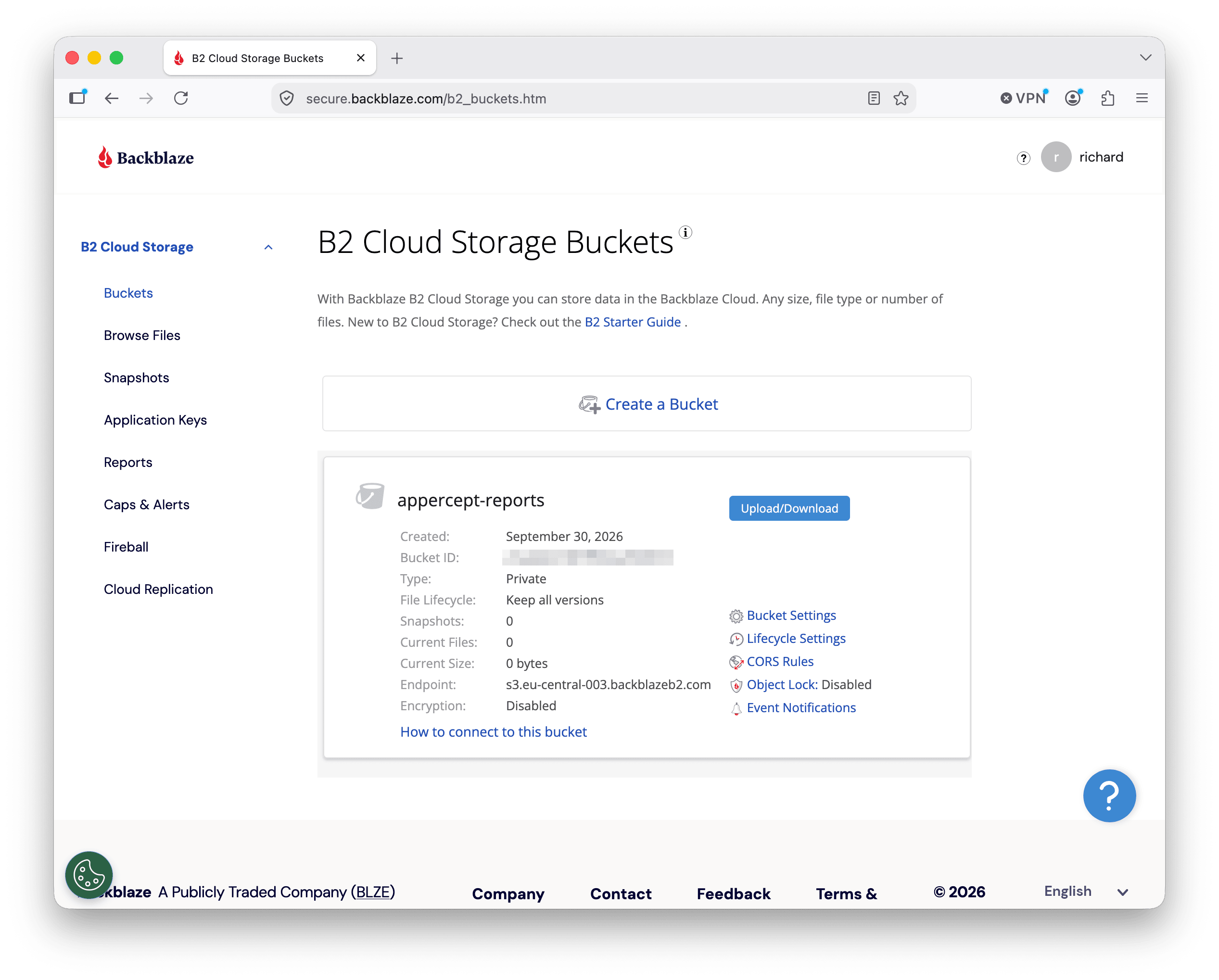This screenshot has height=980, width=1219.
Task: Open the Event Notifications link
Action: pyautogui.click(x=801, y=708)
